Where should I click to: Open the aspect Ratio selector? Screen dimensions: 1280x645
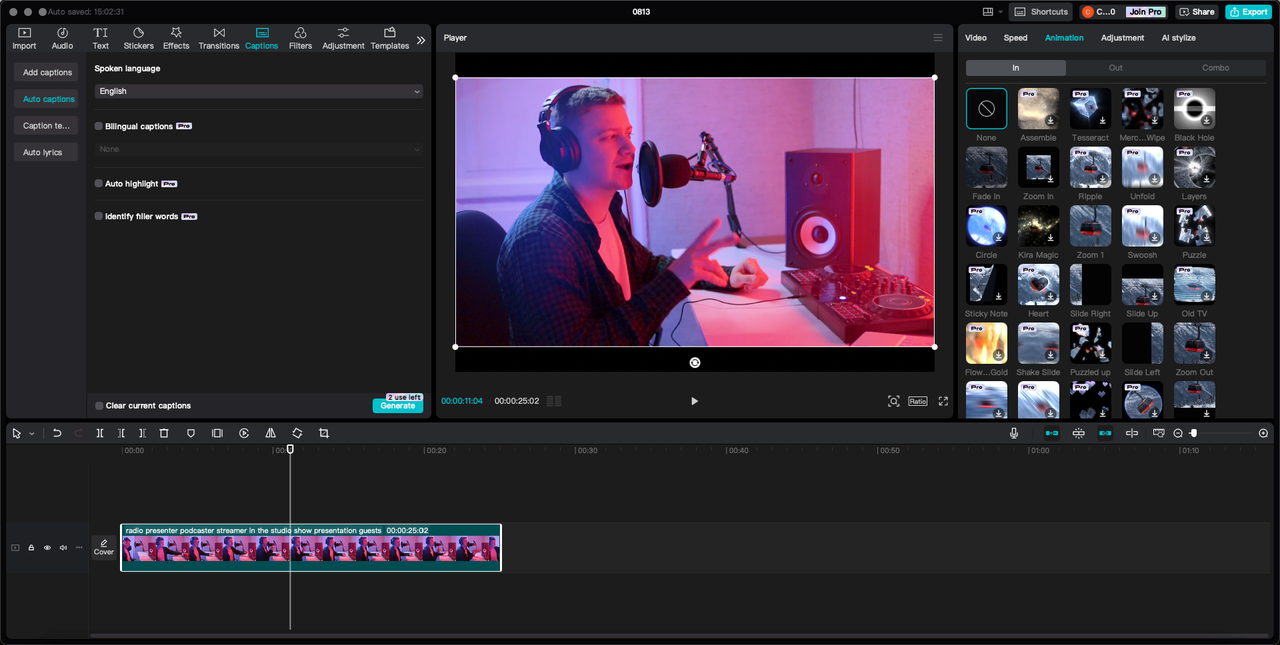917,401
